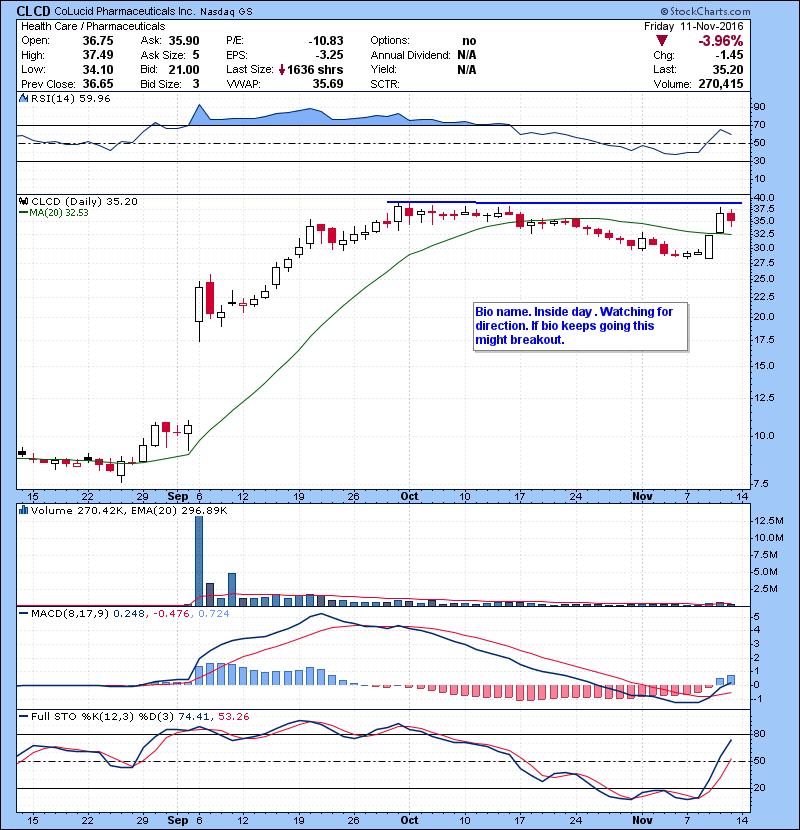Click the Options value 'no'
The image size is (800, 830).
[x=469, y=41]
